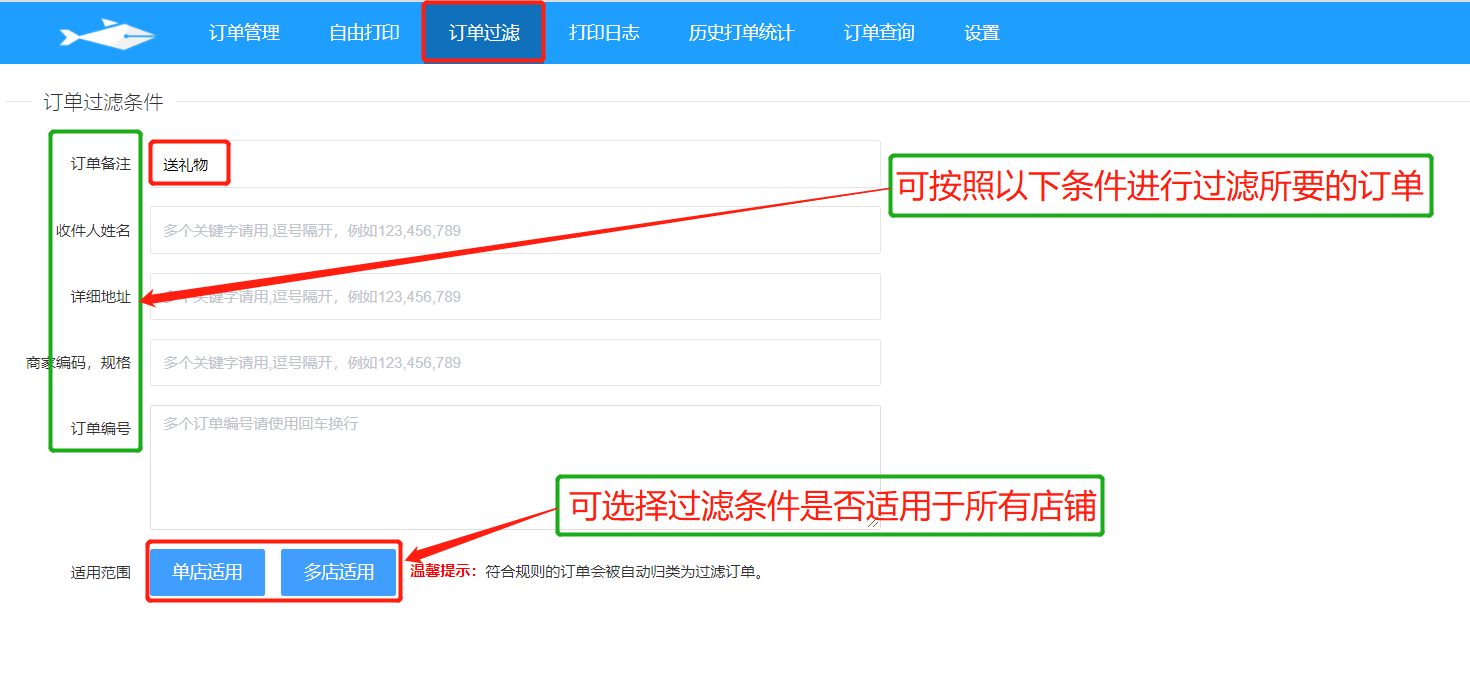This screenshot has width=1470, height=693.
Task: Click the 适用范围 label
Action: tap(100, 574)
